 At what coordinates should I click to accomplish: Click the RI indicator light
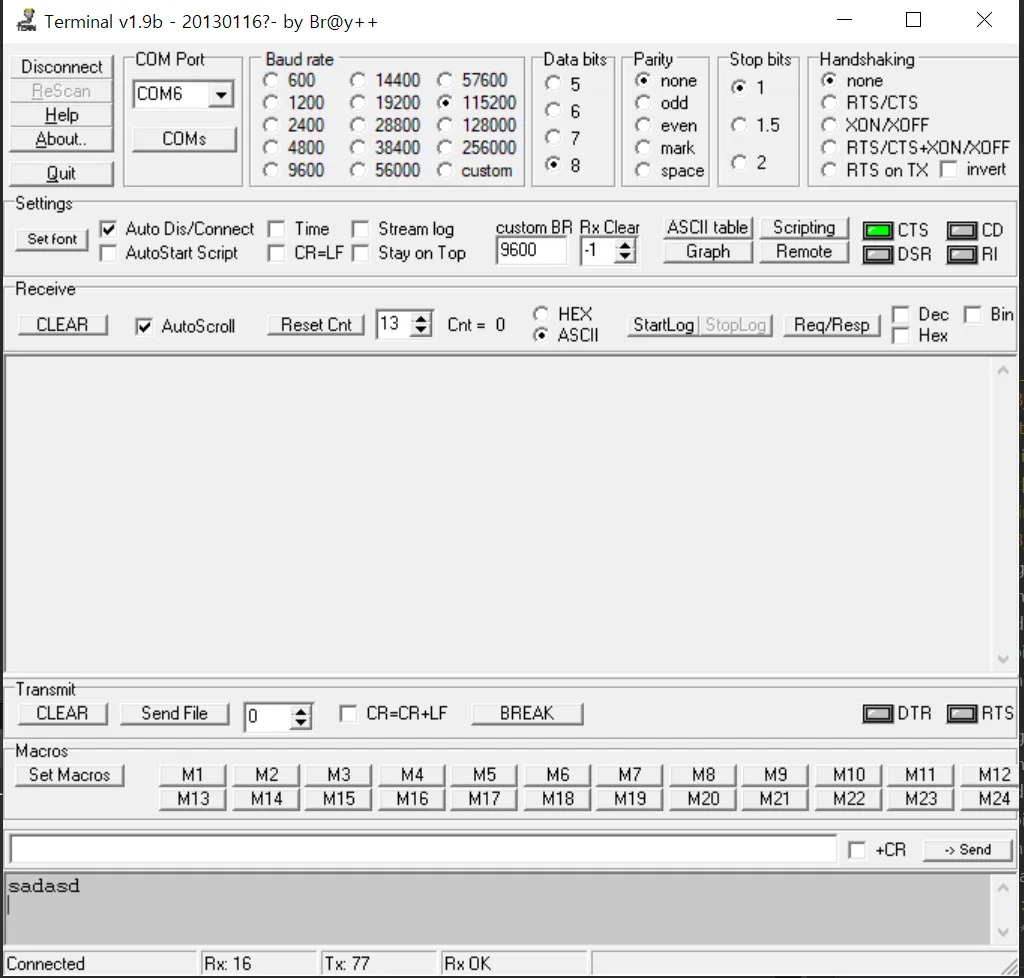click(x=962, y=255)
